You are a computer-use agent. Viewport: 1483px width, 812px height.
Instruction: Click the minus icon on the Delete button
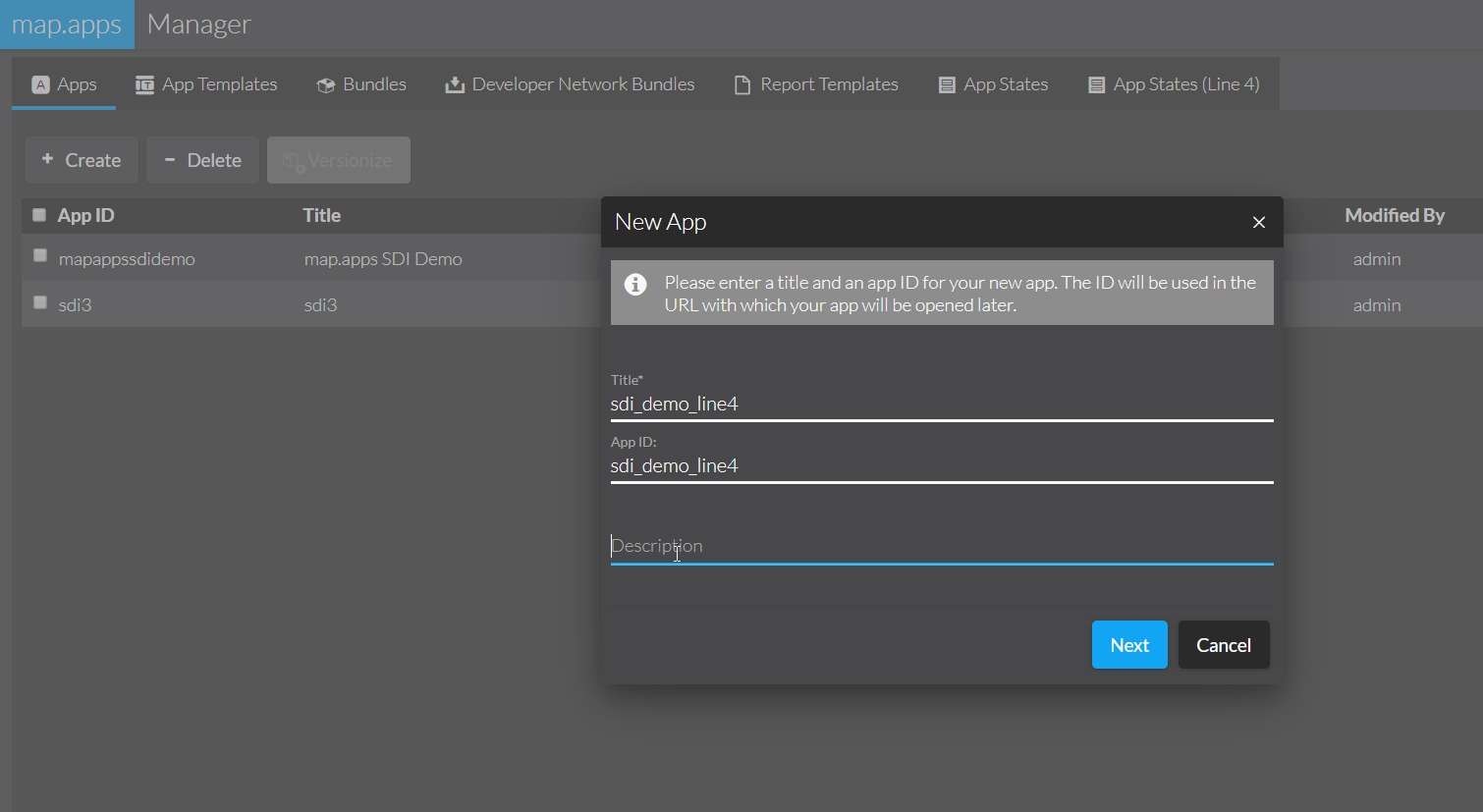click(x=171, y=159)
